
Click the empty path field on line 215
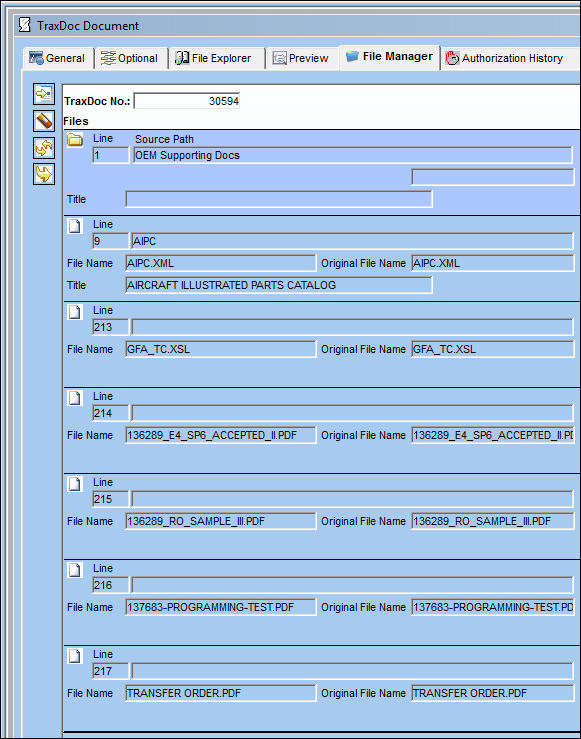click(x=352, y=499)
